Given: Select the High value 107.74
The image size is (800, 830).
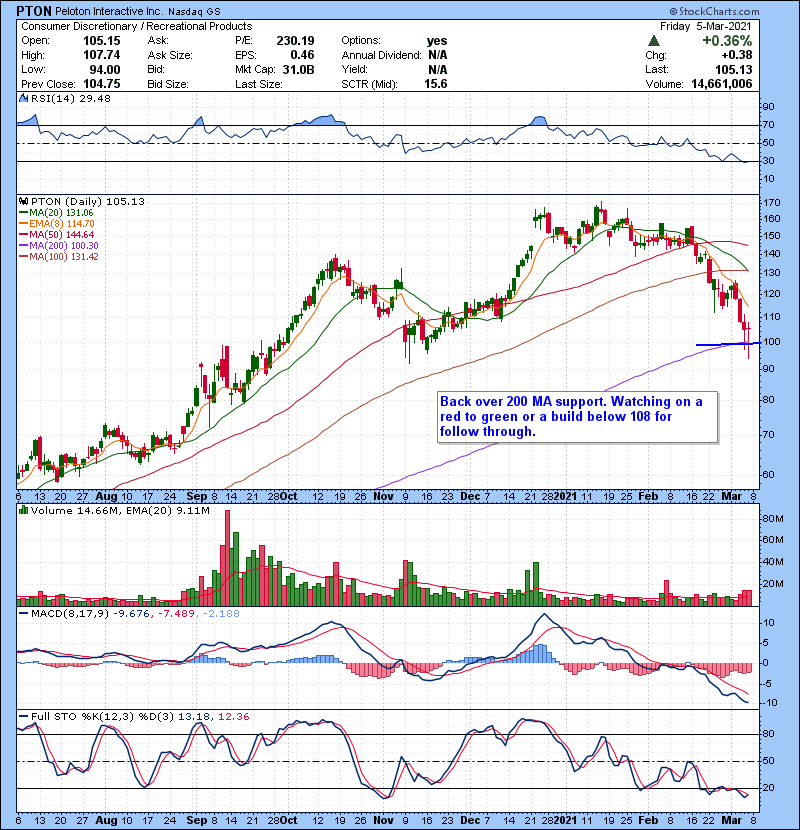Looking at the screenshot, I should pos(102,55).
